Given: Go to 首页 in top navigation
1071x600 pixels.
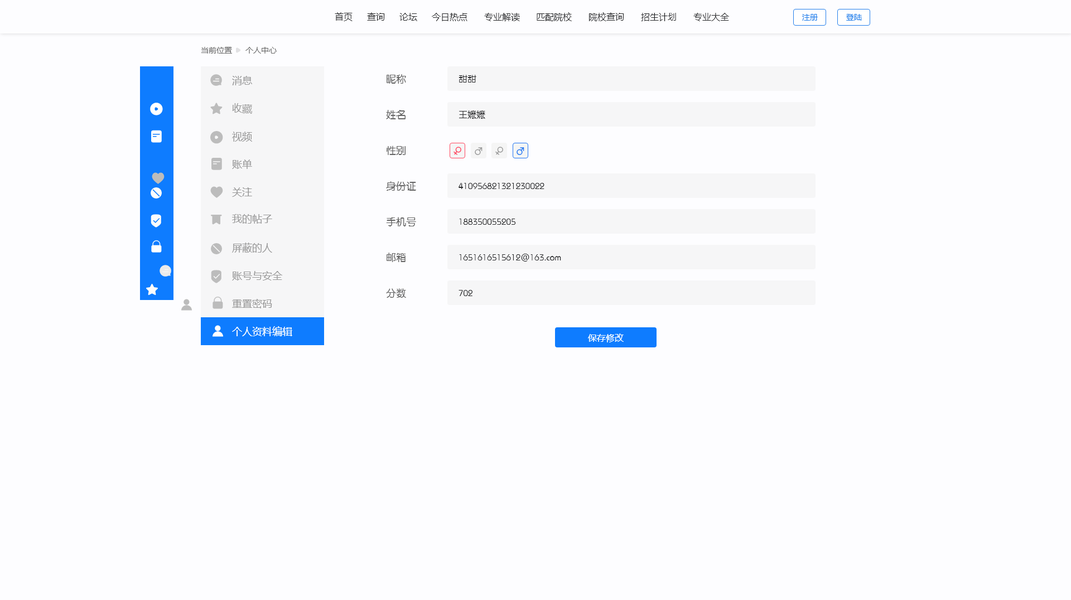Looking at the screenshot, I should 344,17.
